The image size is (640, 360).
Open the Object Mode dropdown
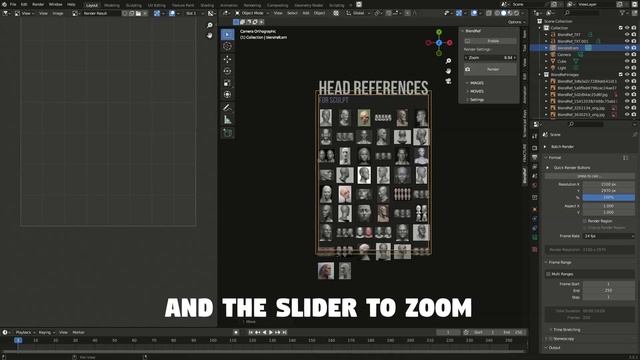[252, 13]
